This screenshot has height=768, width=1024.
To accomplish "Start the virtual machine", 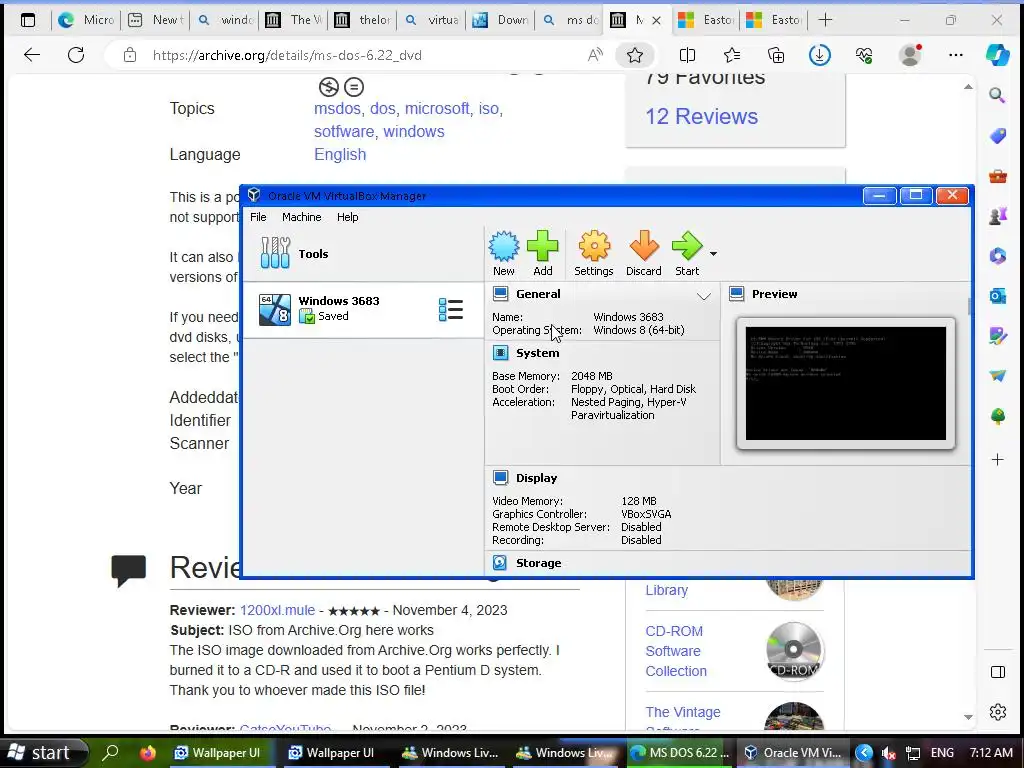I will click(687, 253).
